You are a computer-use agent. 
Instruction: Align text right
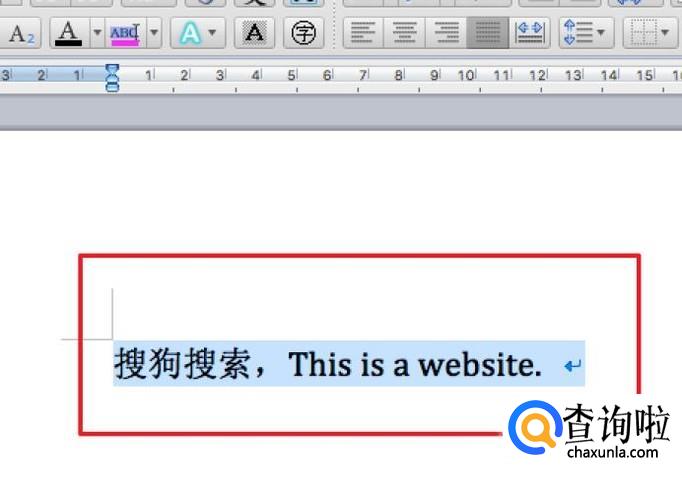coord(445,34)
